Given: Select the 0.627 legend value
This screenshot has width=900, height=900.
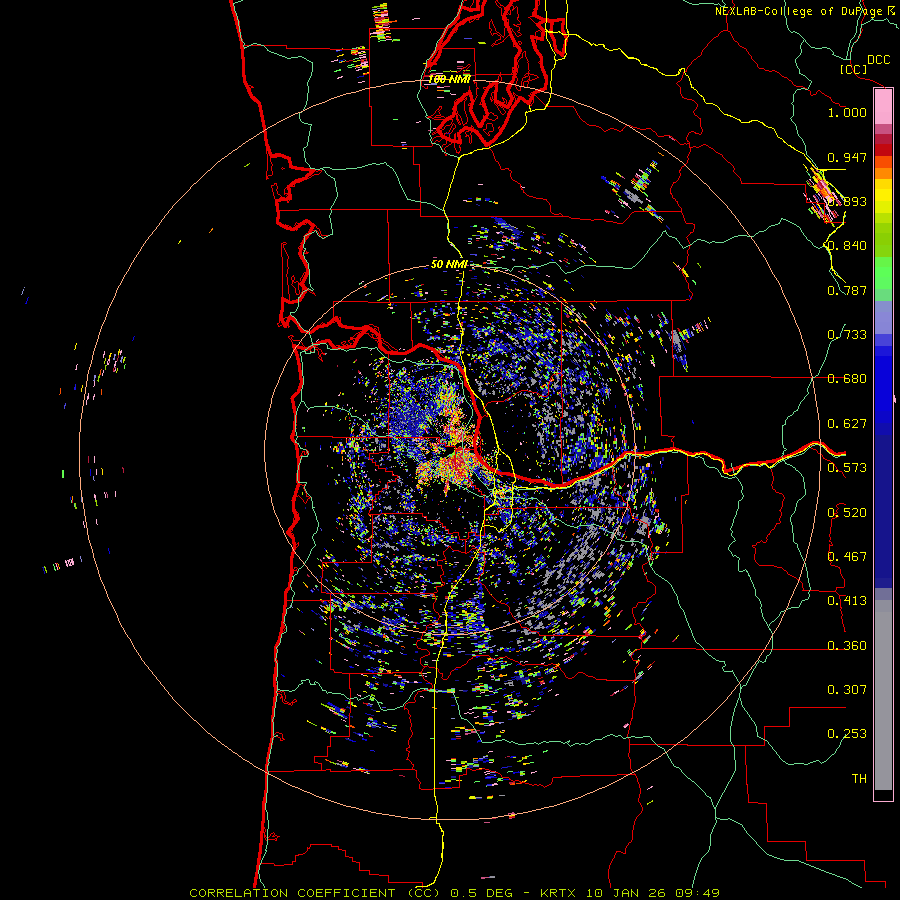Looking at the screenshot, I should (847, 424).
